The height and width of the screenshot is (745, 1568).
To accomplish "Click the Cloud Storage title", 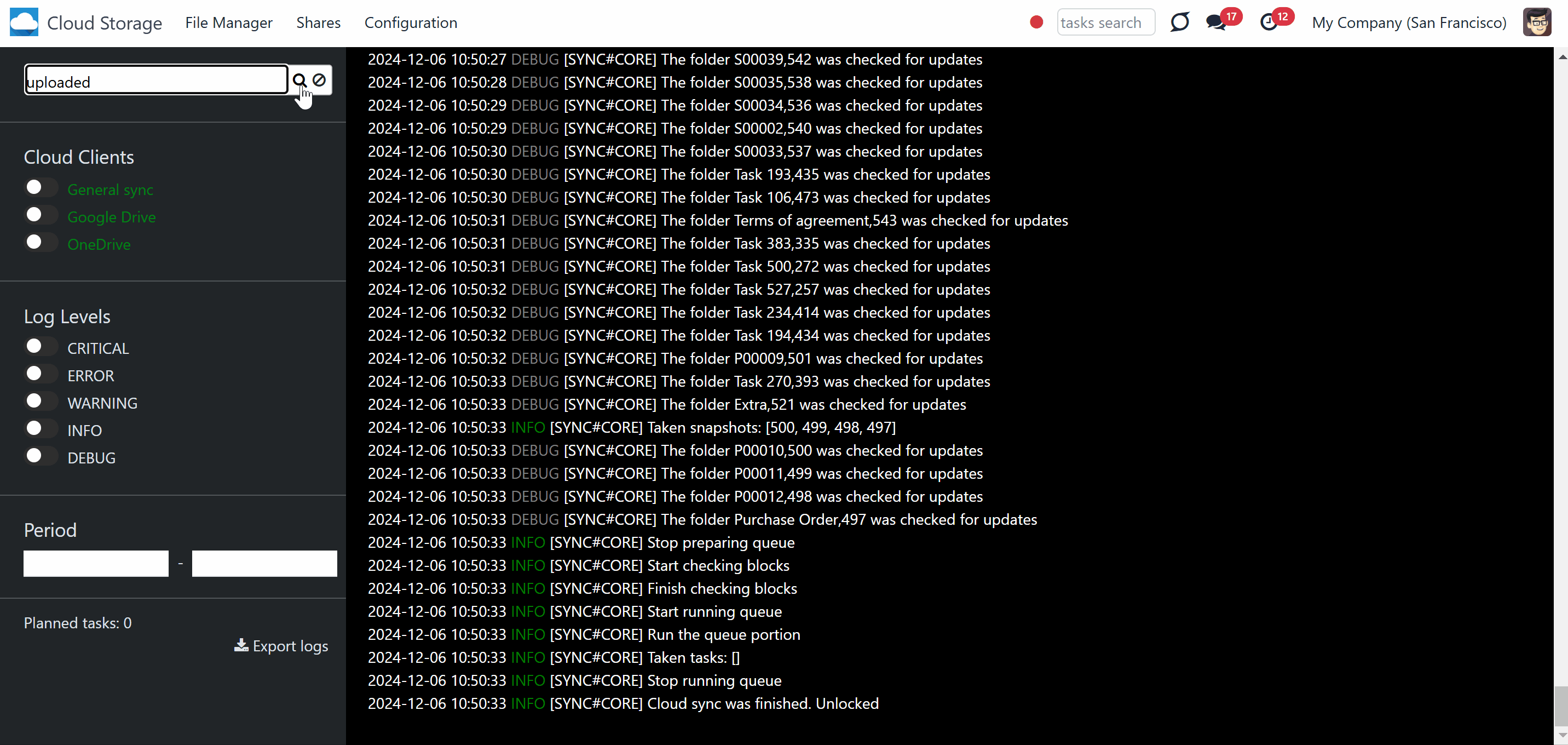I will 105,22.
